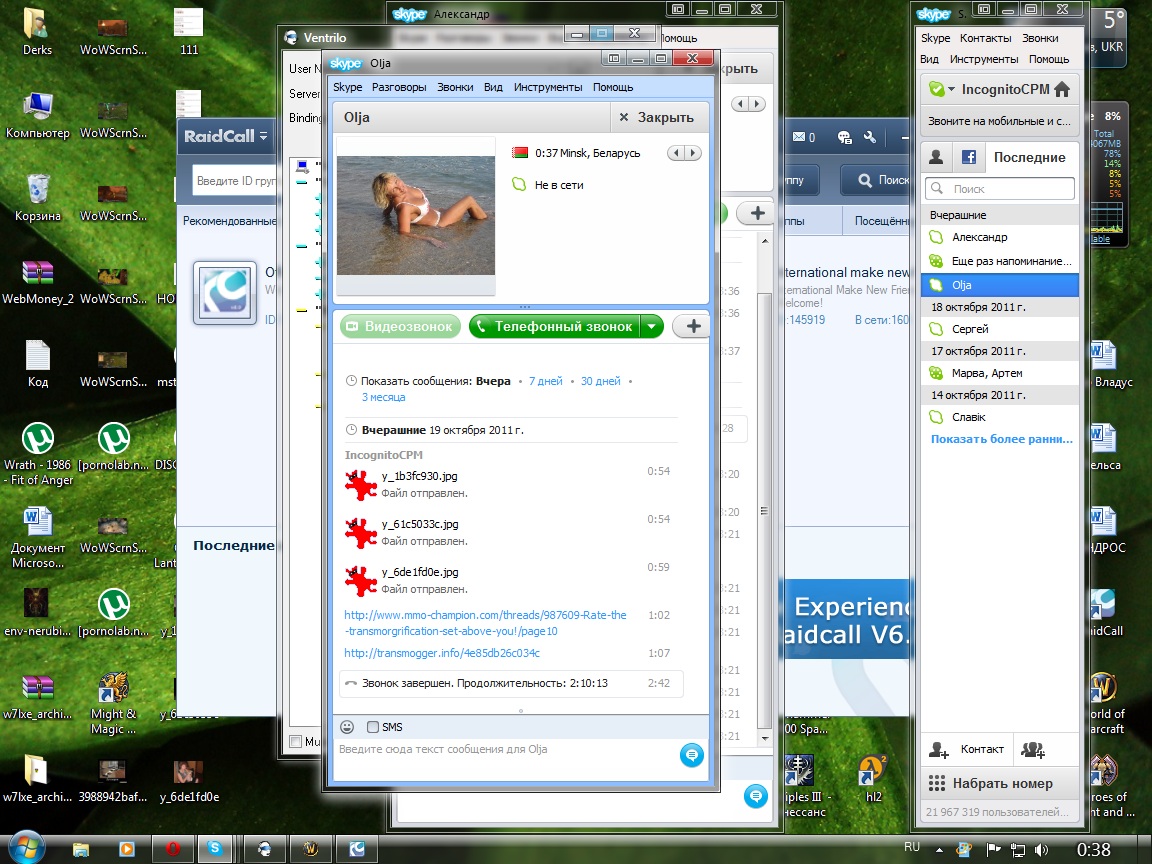Select the Еще раз напоминание conversation
1152x864 pixels.
(x=1000, y=260)
